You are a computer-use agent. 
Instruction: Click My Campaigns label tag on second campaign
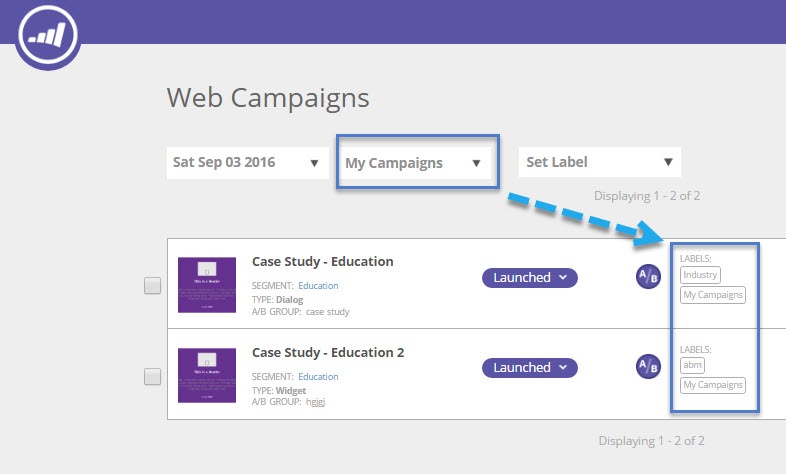712,385
